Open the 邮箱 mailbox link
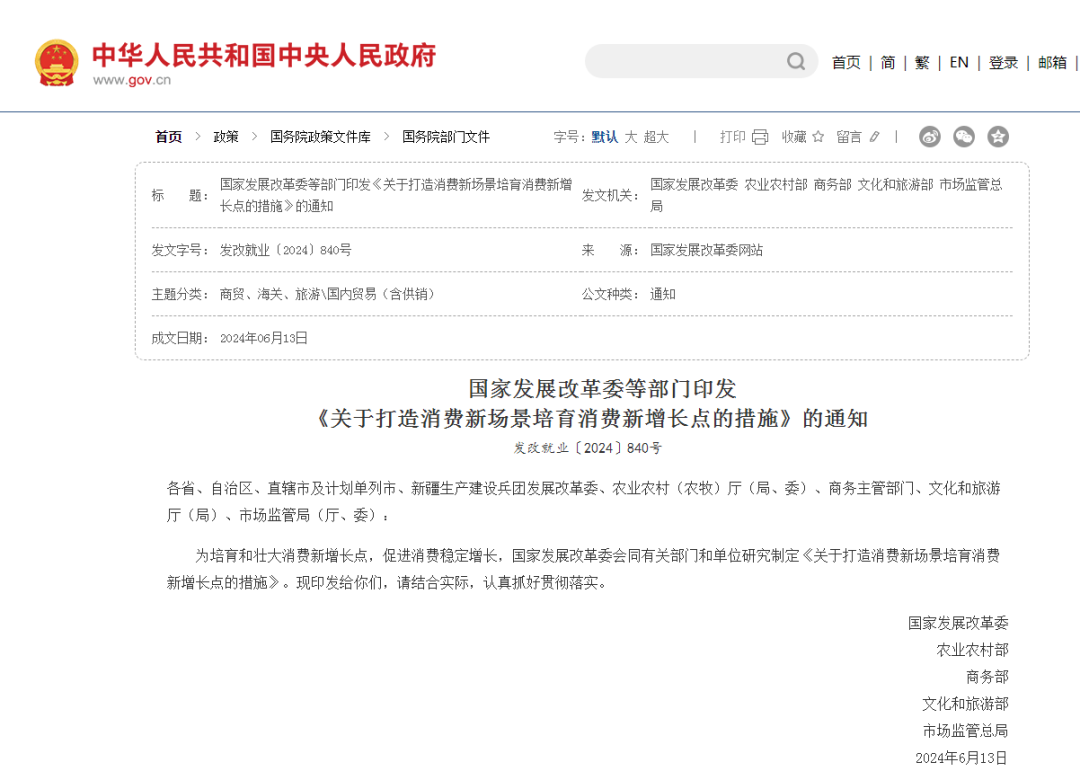 [1052, 63]
